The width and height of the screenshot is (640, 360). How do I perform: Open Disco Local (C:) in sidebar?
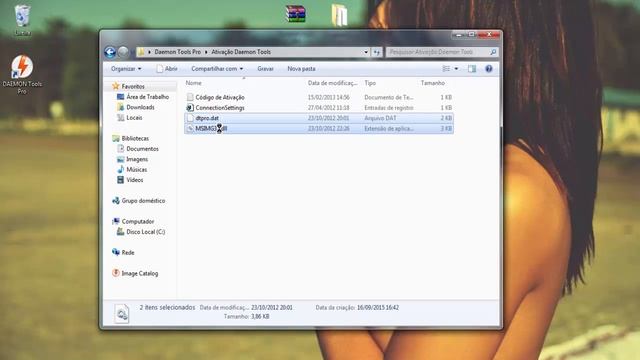146,231
